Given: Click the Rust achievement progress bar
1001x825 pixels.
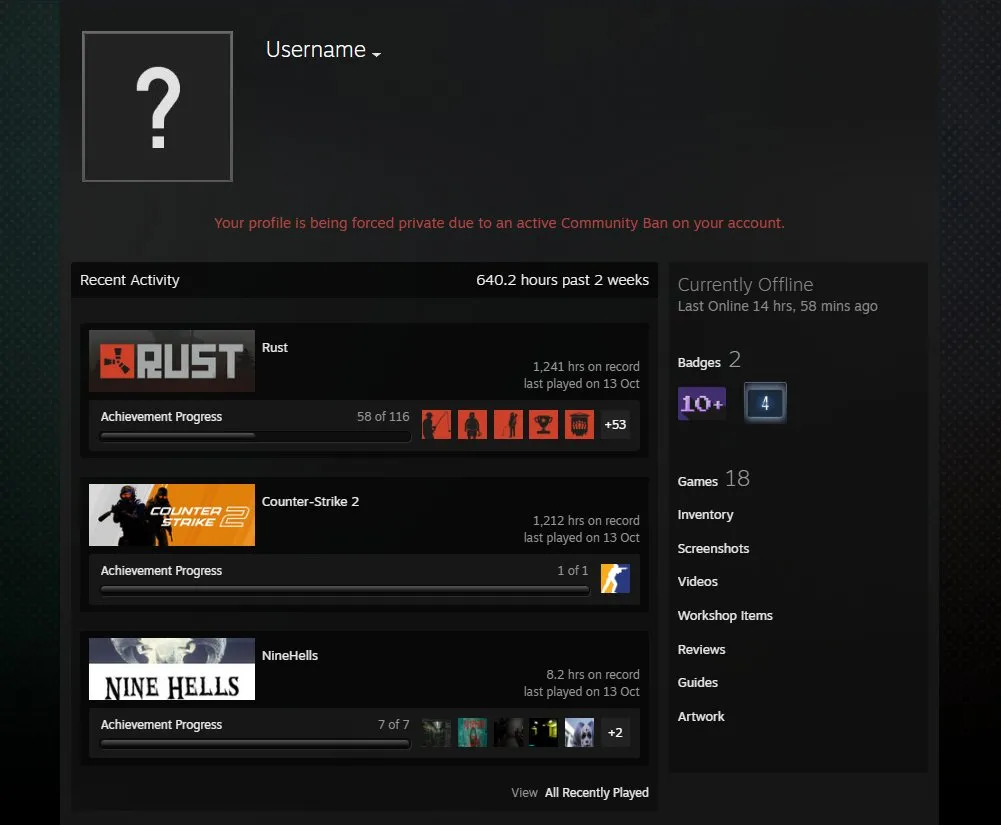Looking at the screenshot, I should 255,437.
